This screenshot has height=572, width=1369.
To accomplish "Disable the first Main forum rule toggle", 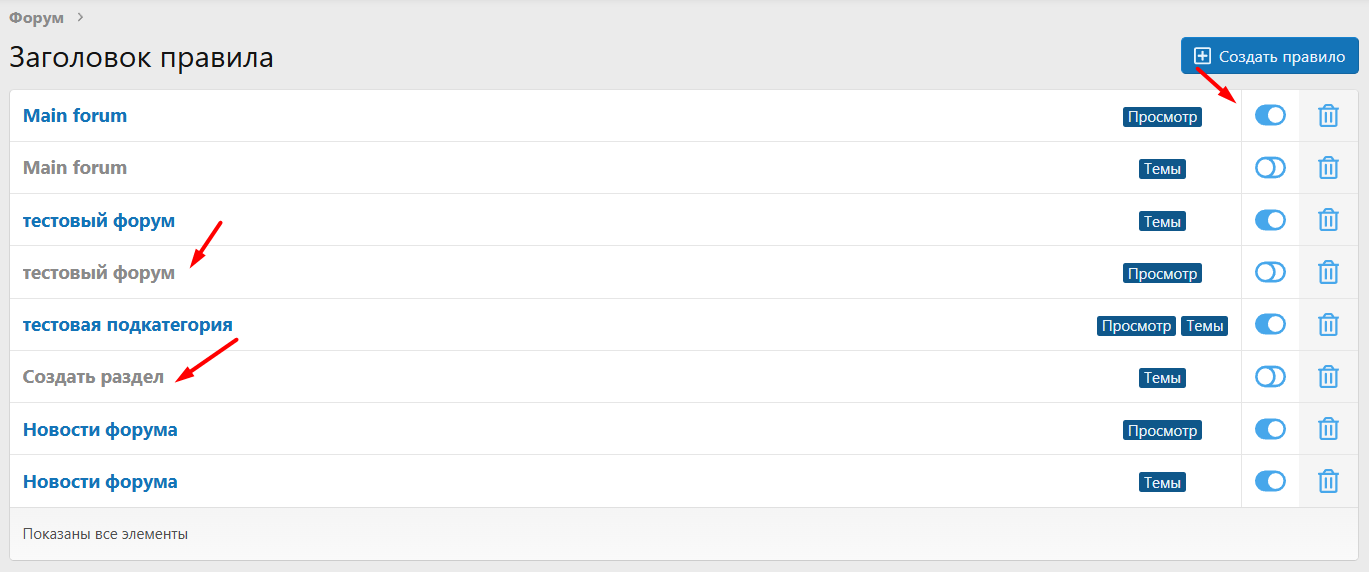I will [x=1270, y=116].
